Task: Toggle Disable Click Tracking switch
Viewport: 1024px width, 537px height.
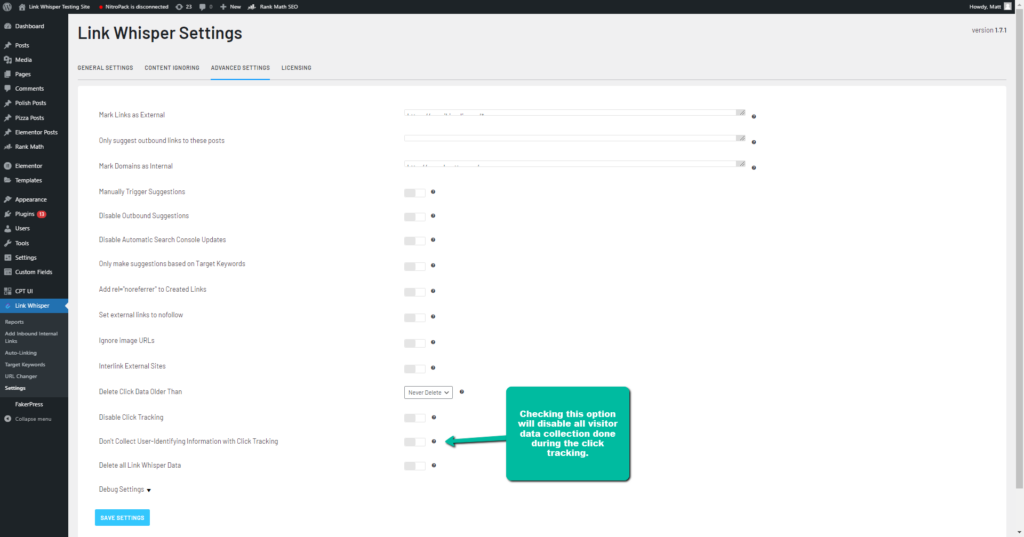Action: pos(414,417)
